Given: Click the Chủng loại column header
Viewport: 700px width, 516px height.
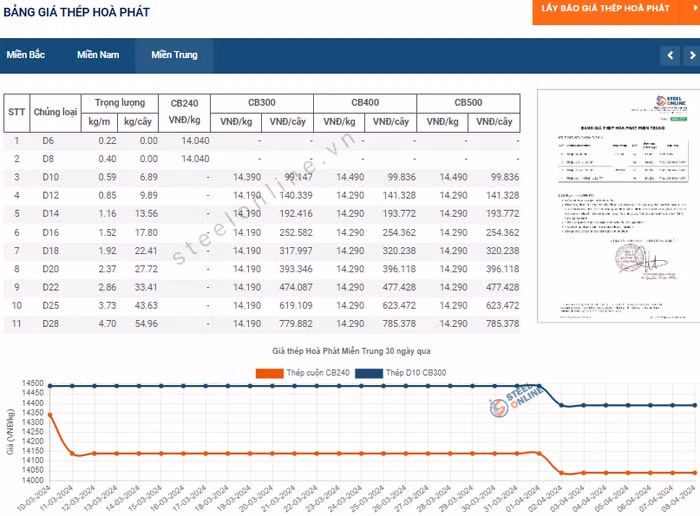Looking at the screenshot, I should [x=55, y=112].
